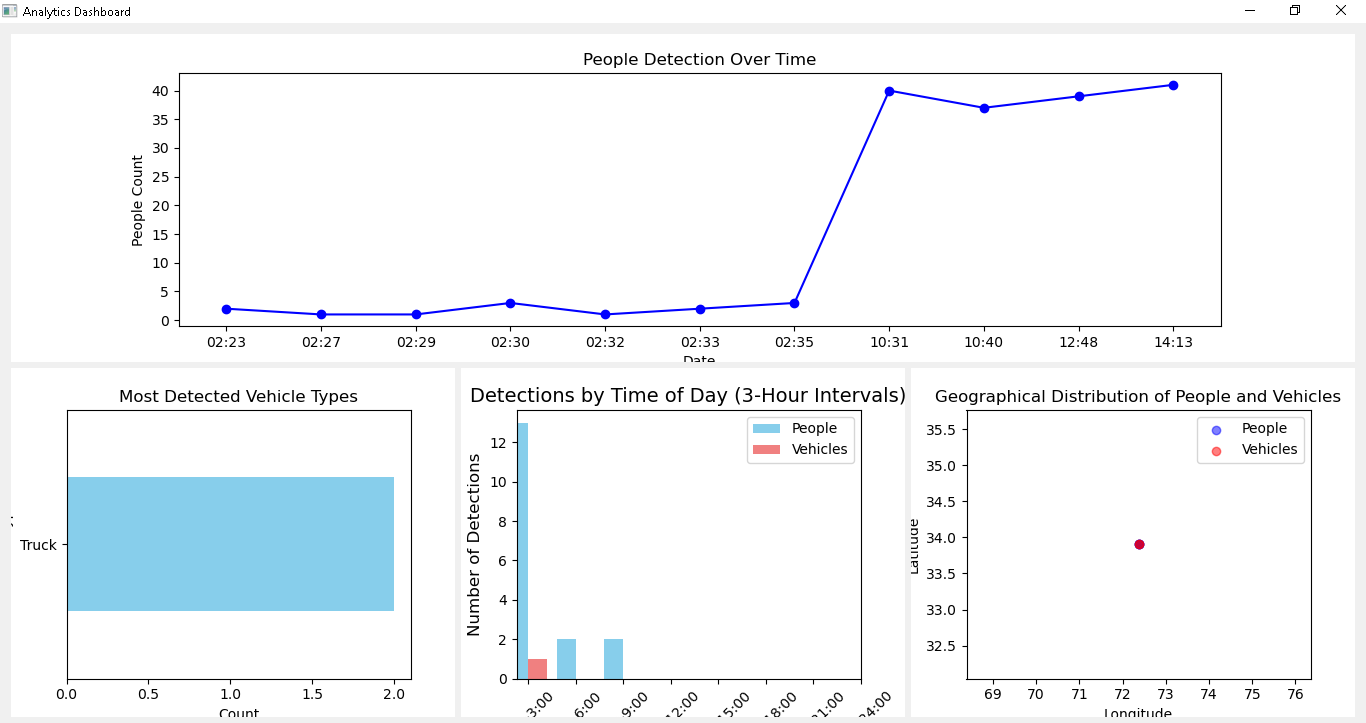Click the red Vehicles legend dot in the geographical chart

click(x=1216, y=450)
